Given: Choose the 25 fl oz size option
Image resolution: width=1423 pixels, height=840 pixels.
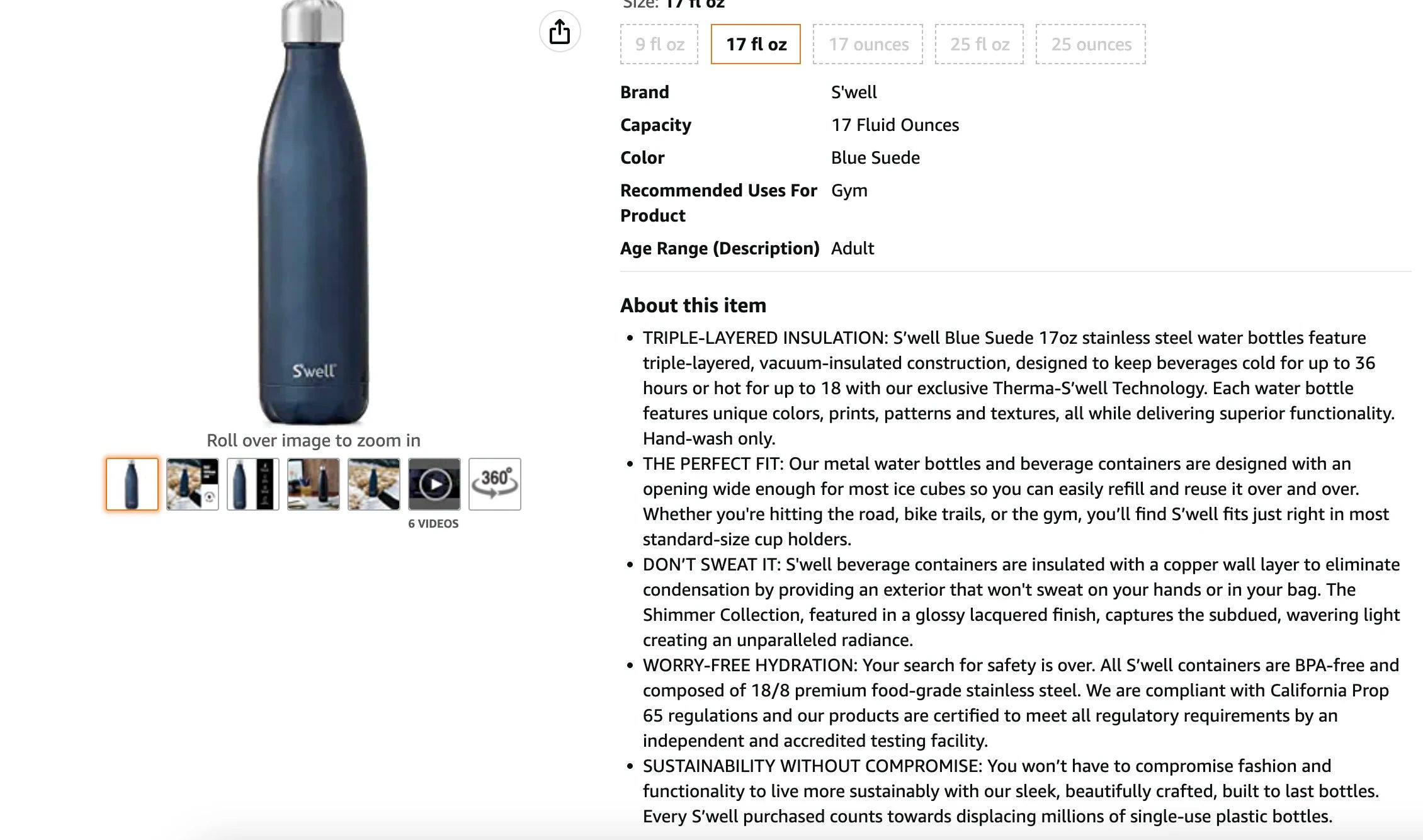Looking at the screenshot, I should pos(979,44).
